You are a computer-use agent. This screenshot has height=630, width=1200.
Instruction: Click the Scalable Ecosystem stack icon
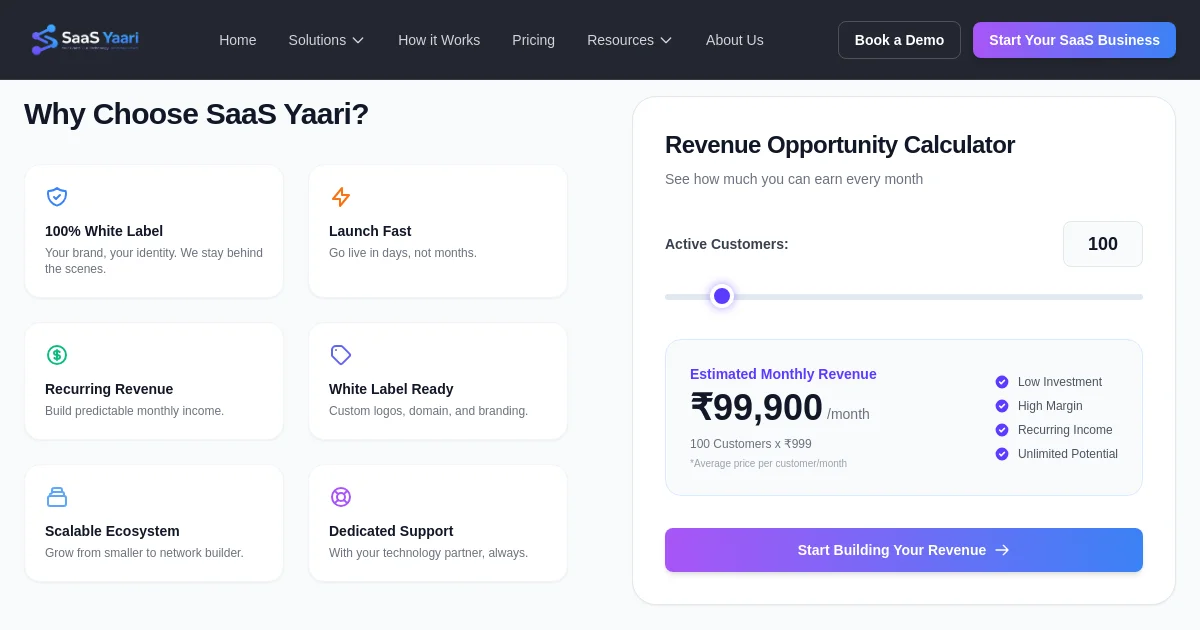click(x=57, y=497)
